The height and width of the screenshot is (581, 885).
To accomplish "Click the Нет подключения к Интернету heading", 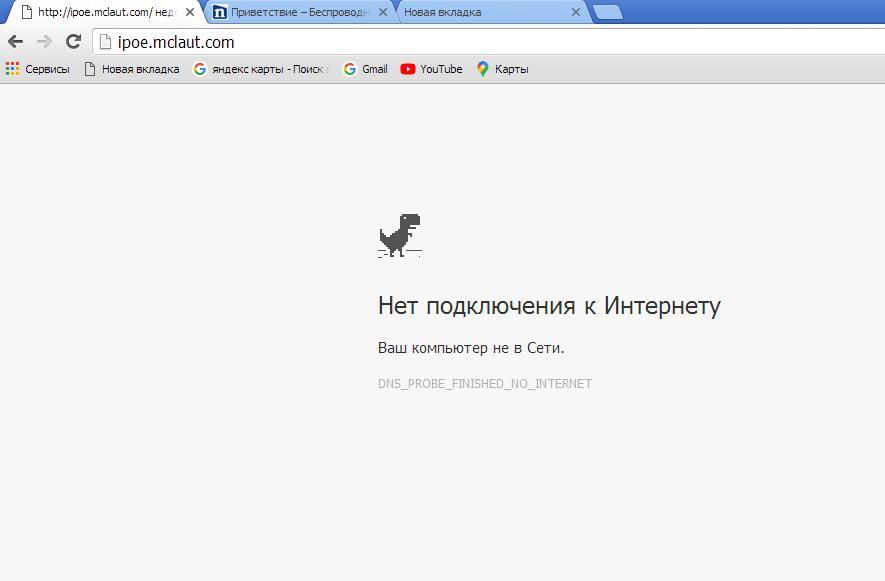I will coord(549,306).
